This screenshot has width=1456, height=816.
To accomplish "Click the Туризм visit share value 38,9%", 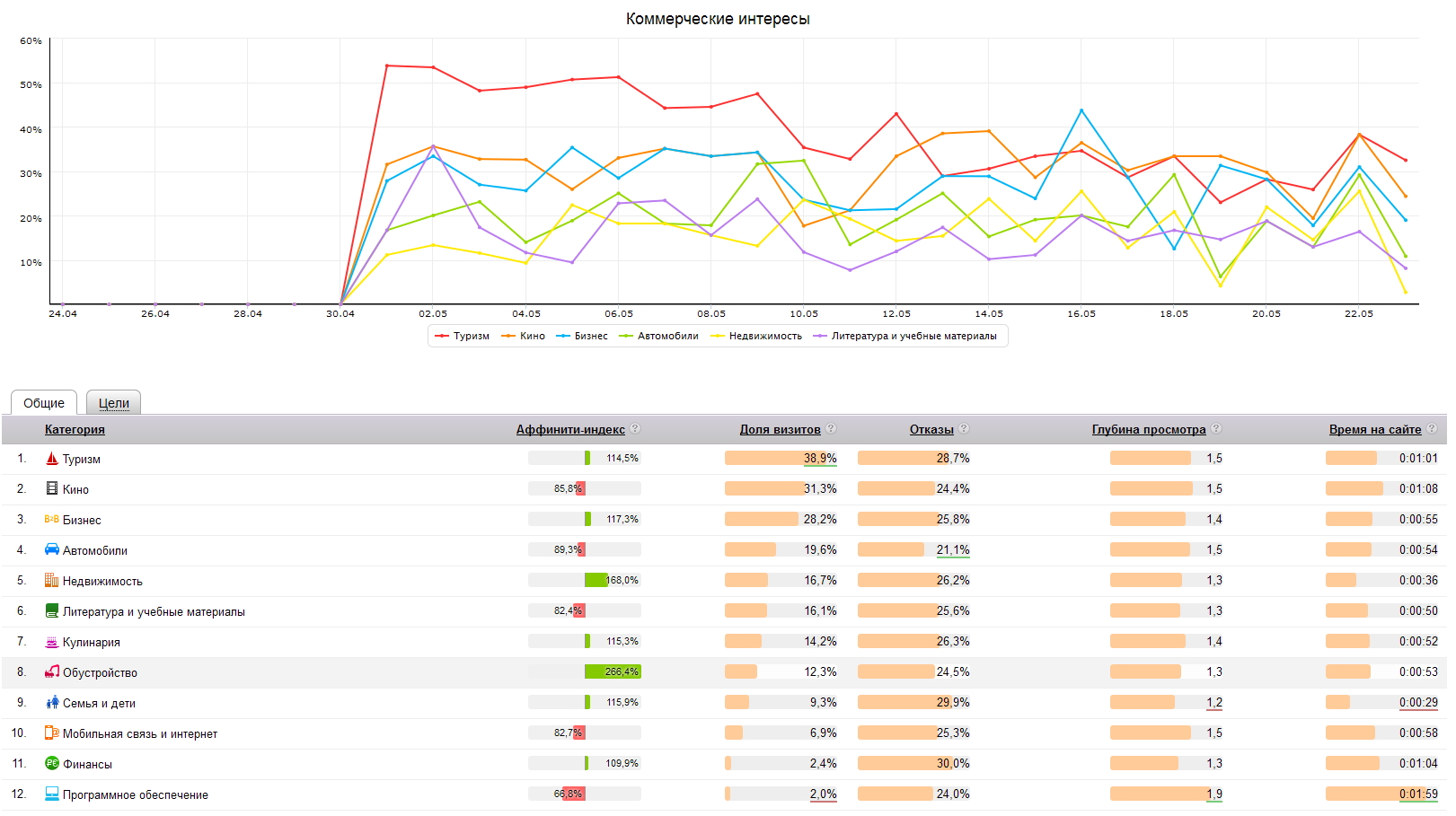I will (x=820, y=458).
